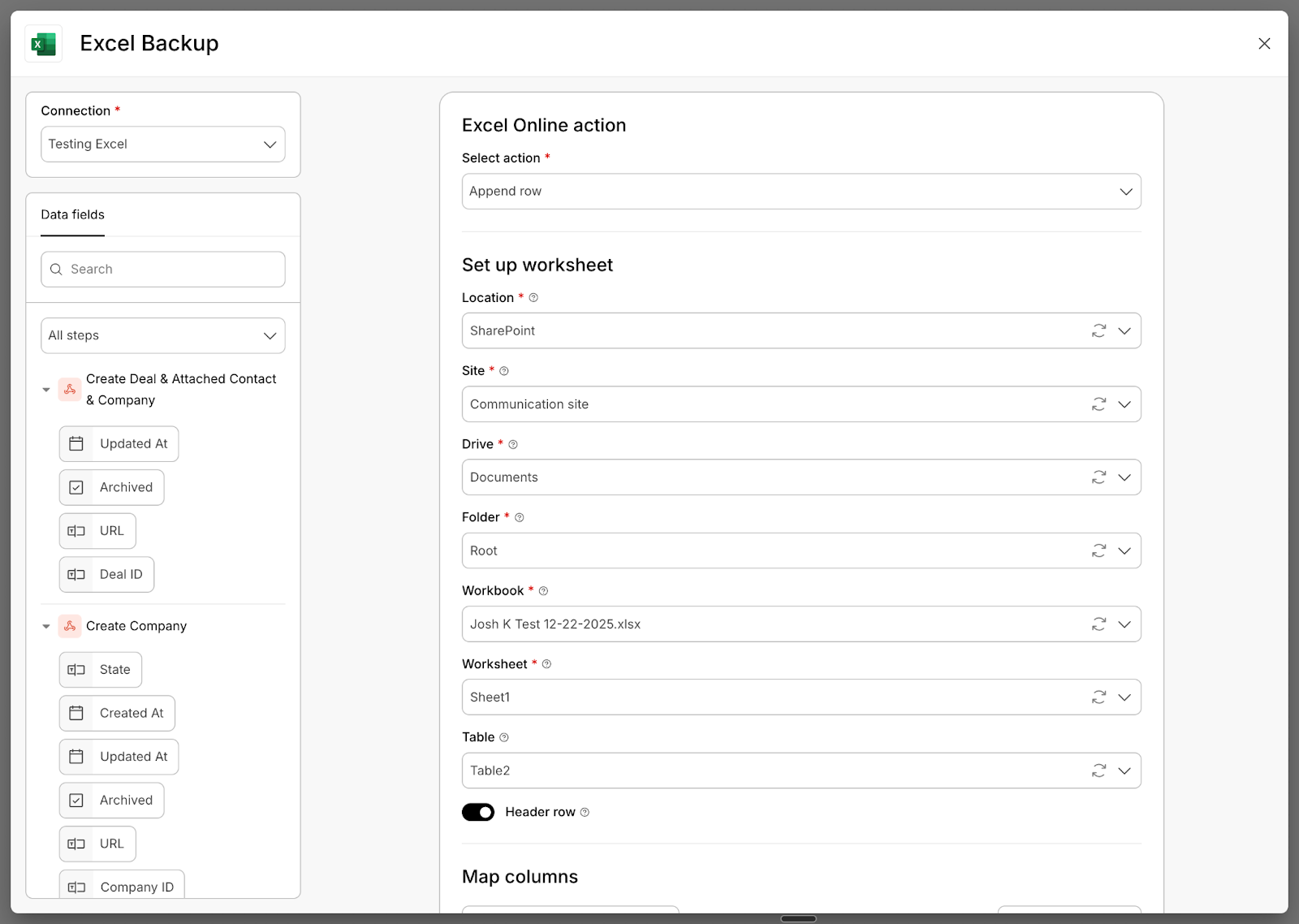Collapse the Create Company group
Screen dimensions: 1299x924
coord(46,626)
